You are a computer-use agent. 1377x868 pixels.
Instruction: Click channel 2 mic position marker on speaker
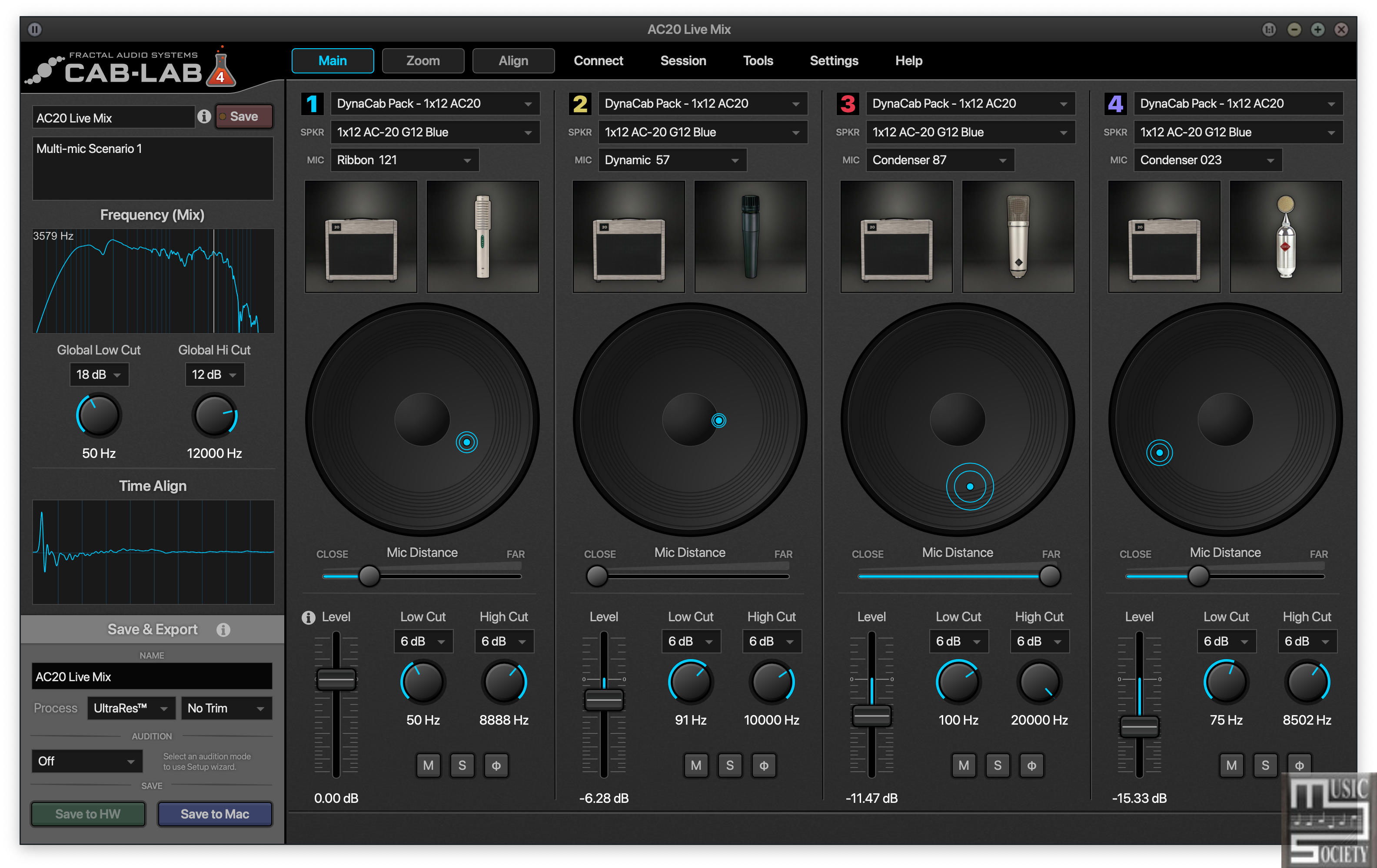(x=719, y=421)
